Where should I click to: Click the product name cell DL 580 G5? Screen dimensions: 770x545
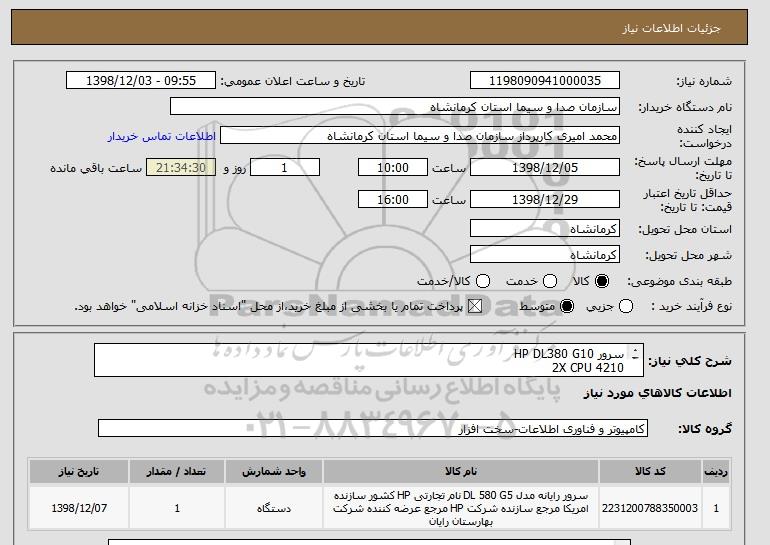point(461,508)
